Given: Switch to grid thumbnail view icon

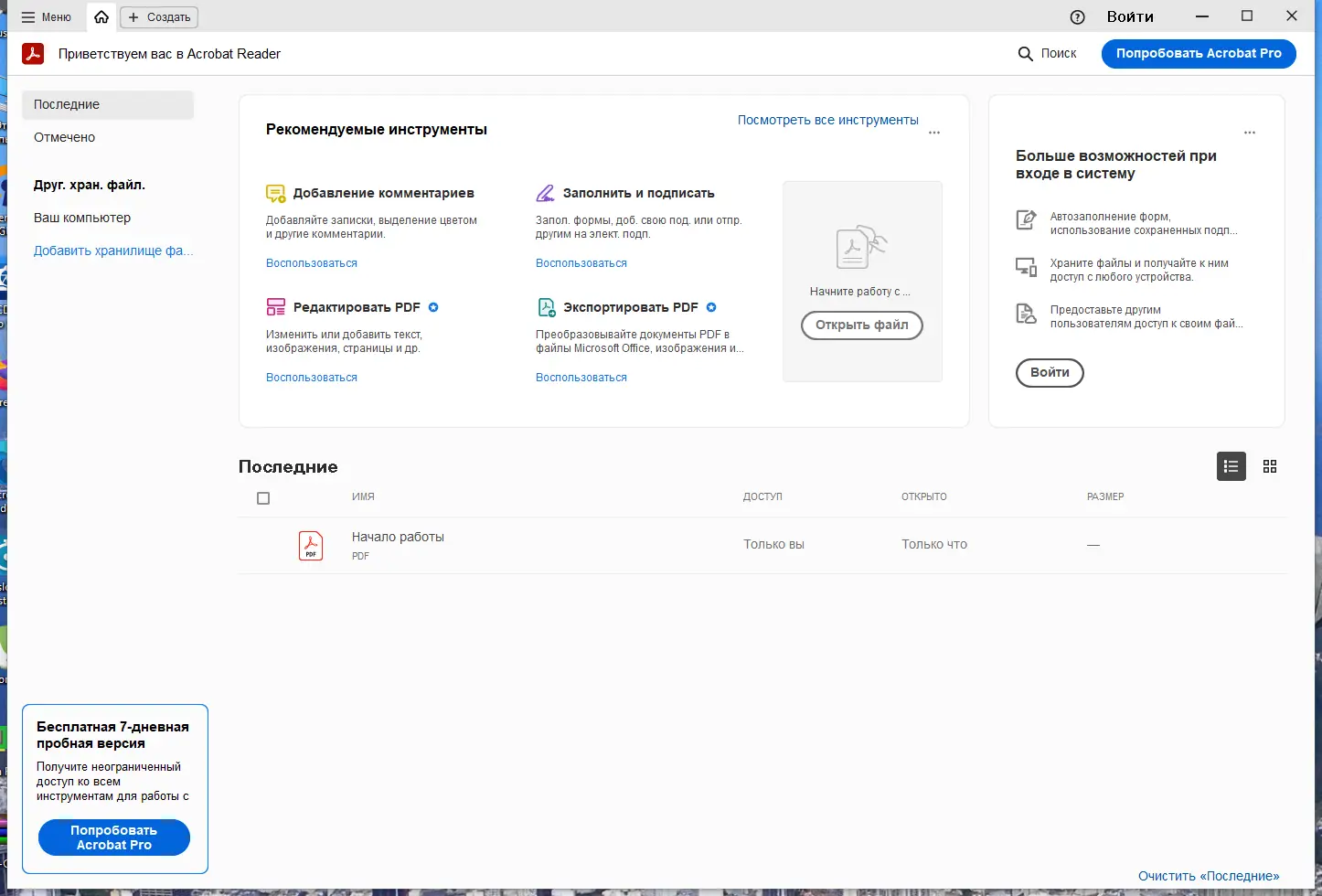Looking at the screenshot, I should pyautogui.click(x=1270, y=466).
